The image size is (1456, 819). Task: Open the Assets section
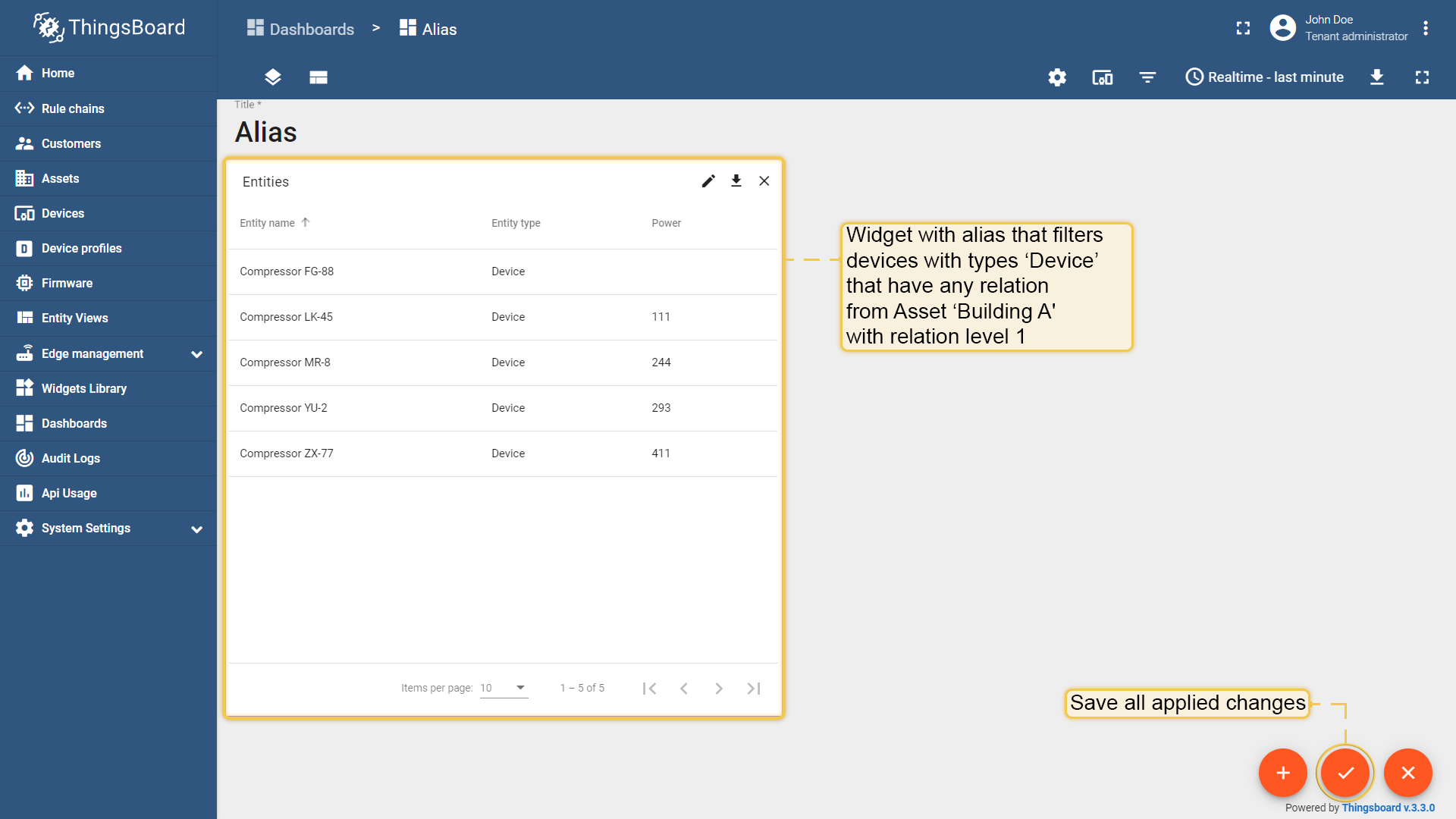coord(108,178)
